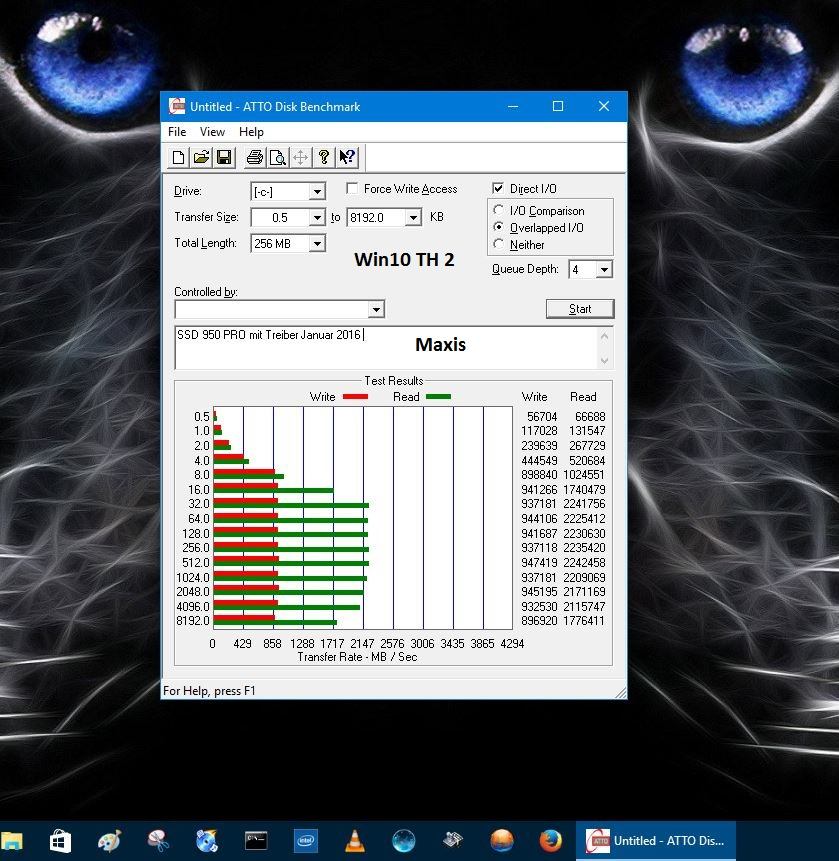The width and height of the screenshot is (839, 861).
Task: Click the read value 1024551
Action: click(584, 474)
